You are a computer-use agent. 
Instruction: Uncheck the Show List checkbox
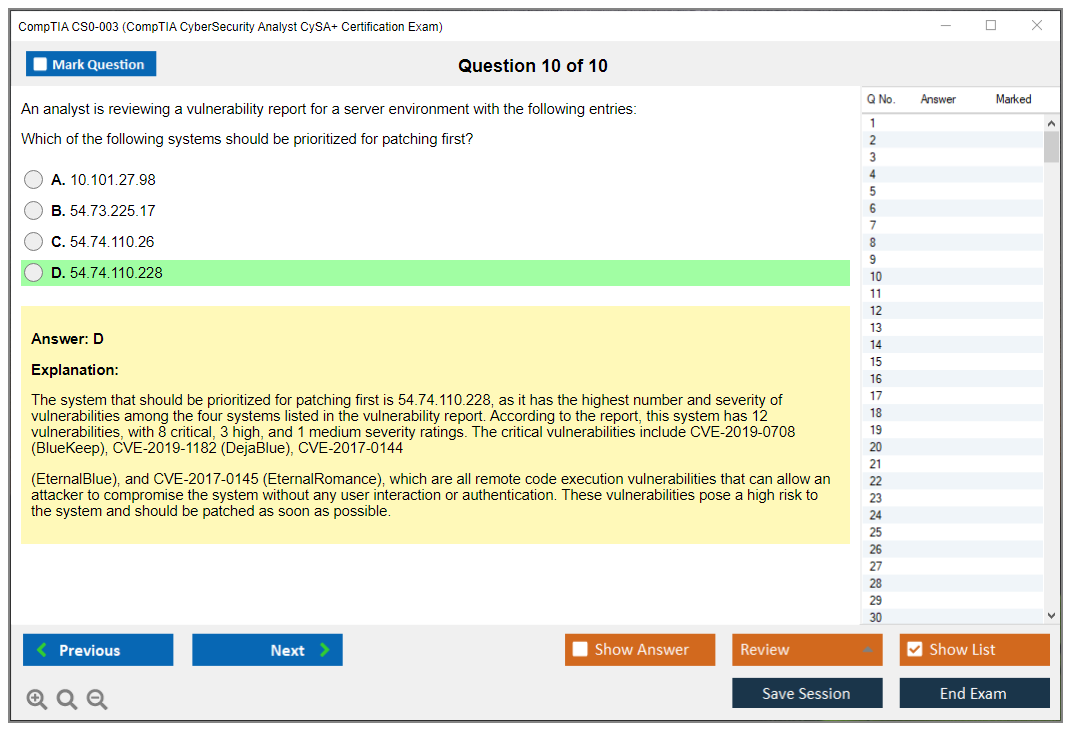914,650
